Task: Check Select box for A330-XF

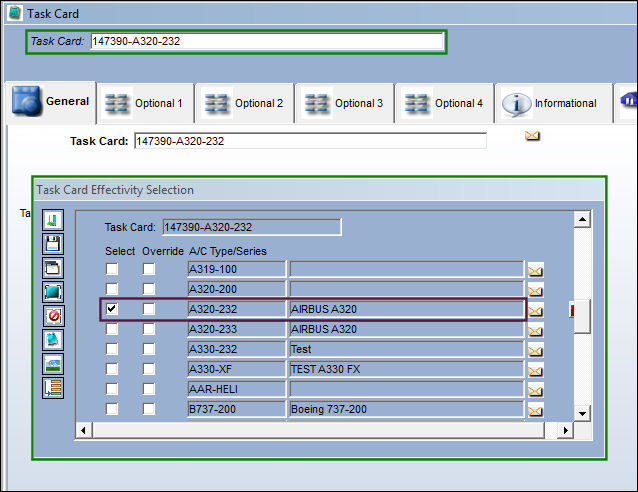Action: click(112, 369)
